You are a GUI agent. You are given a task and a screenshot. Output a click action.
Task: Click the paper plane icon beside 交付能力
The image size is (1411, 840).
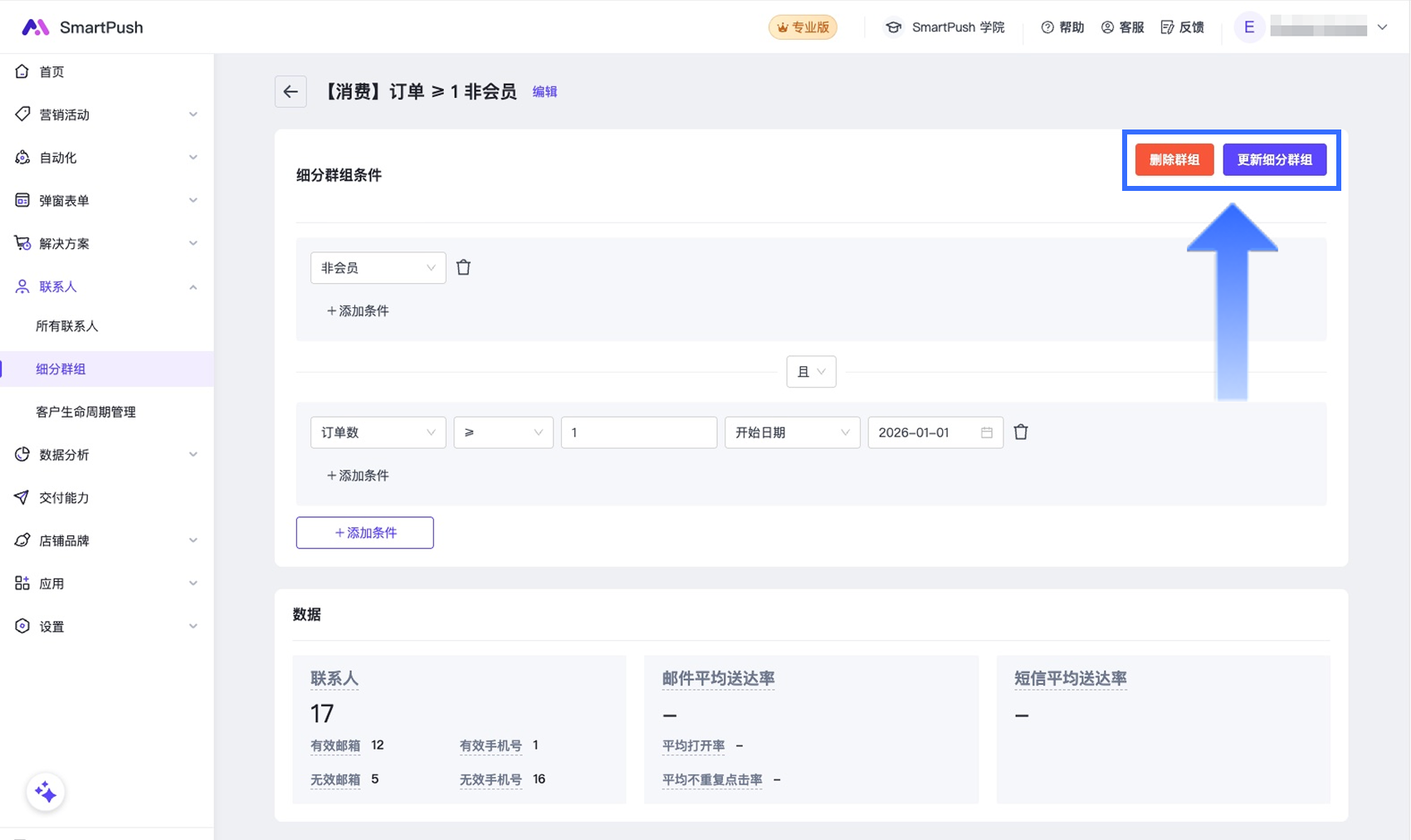tap(22, 497)
